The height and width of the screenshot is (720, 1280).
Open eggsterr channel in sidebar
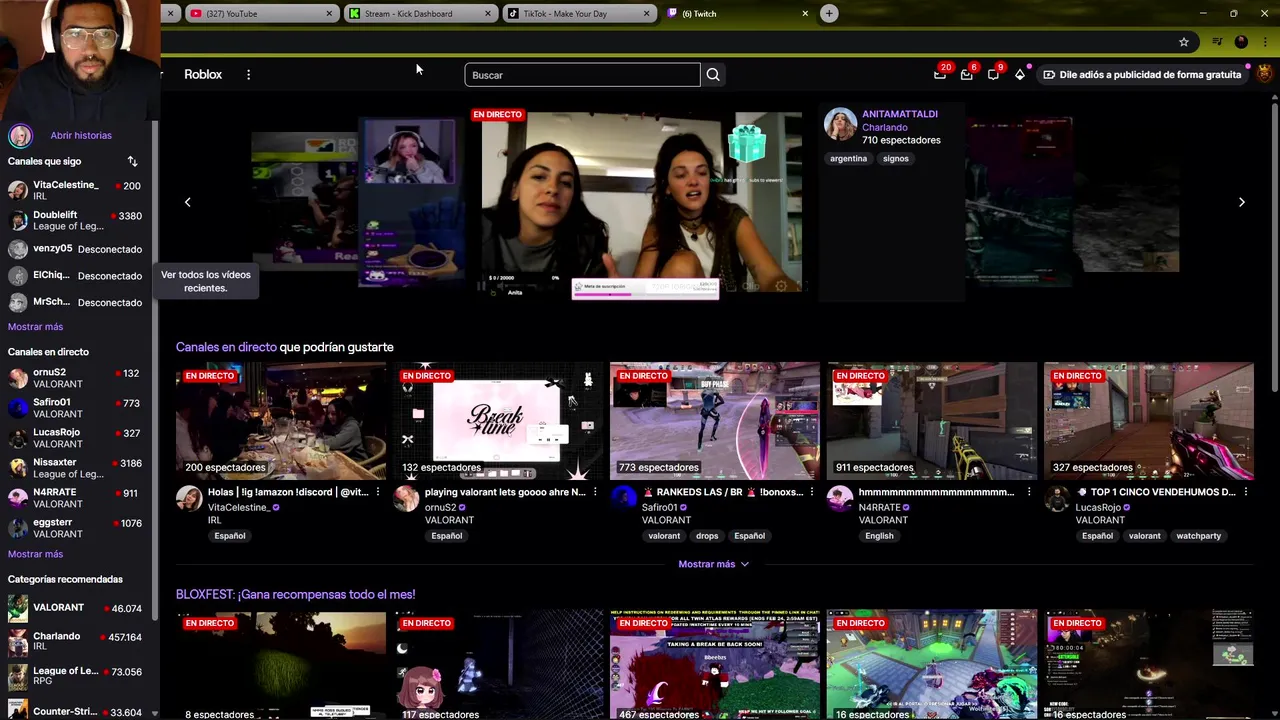76,528
